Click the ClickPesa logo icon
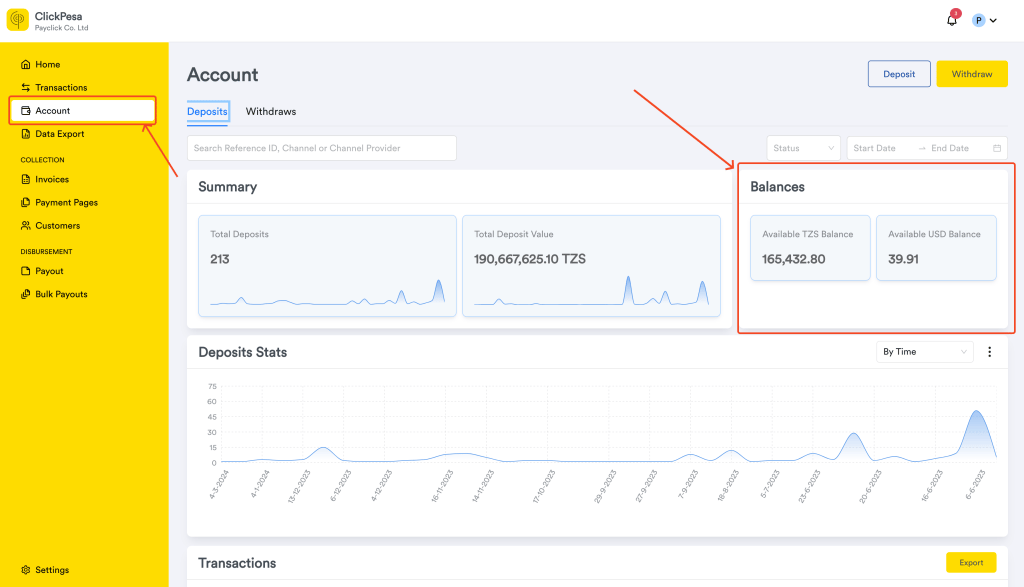 [18, 20]
